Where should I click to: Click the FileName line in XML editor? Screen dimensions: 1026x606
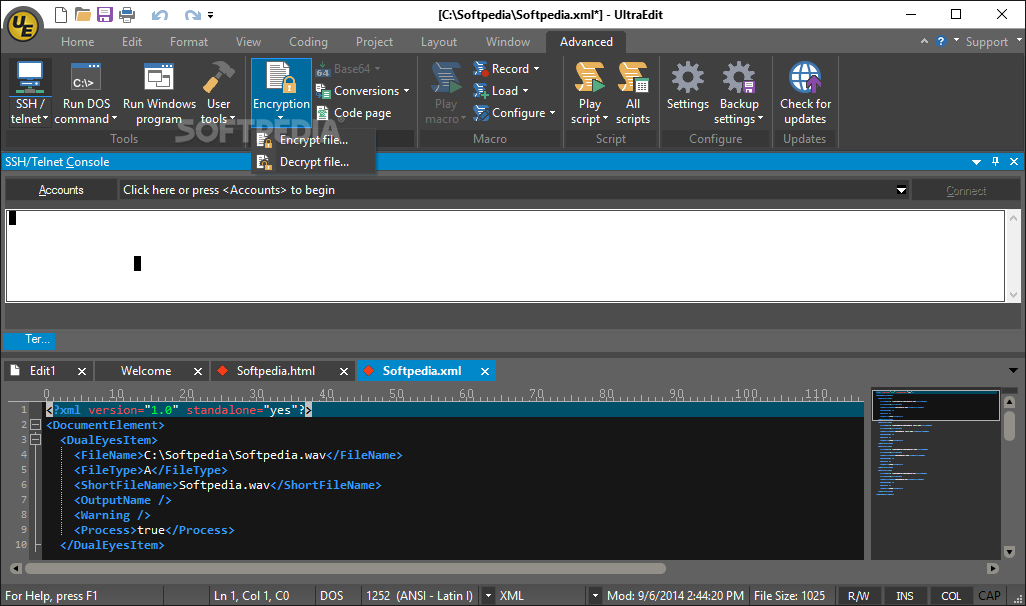(x=238, y=455)
